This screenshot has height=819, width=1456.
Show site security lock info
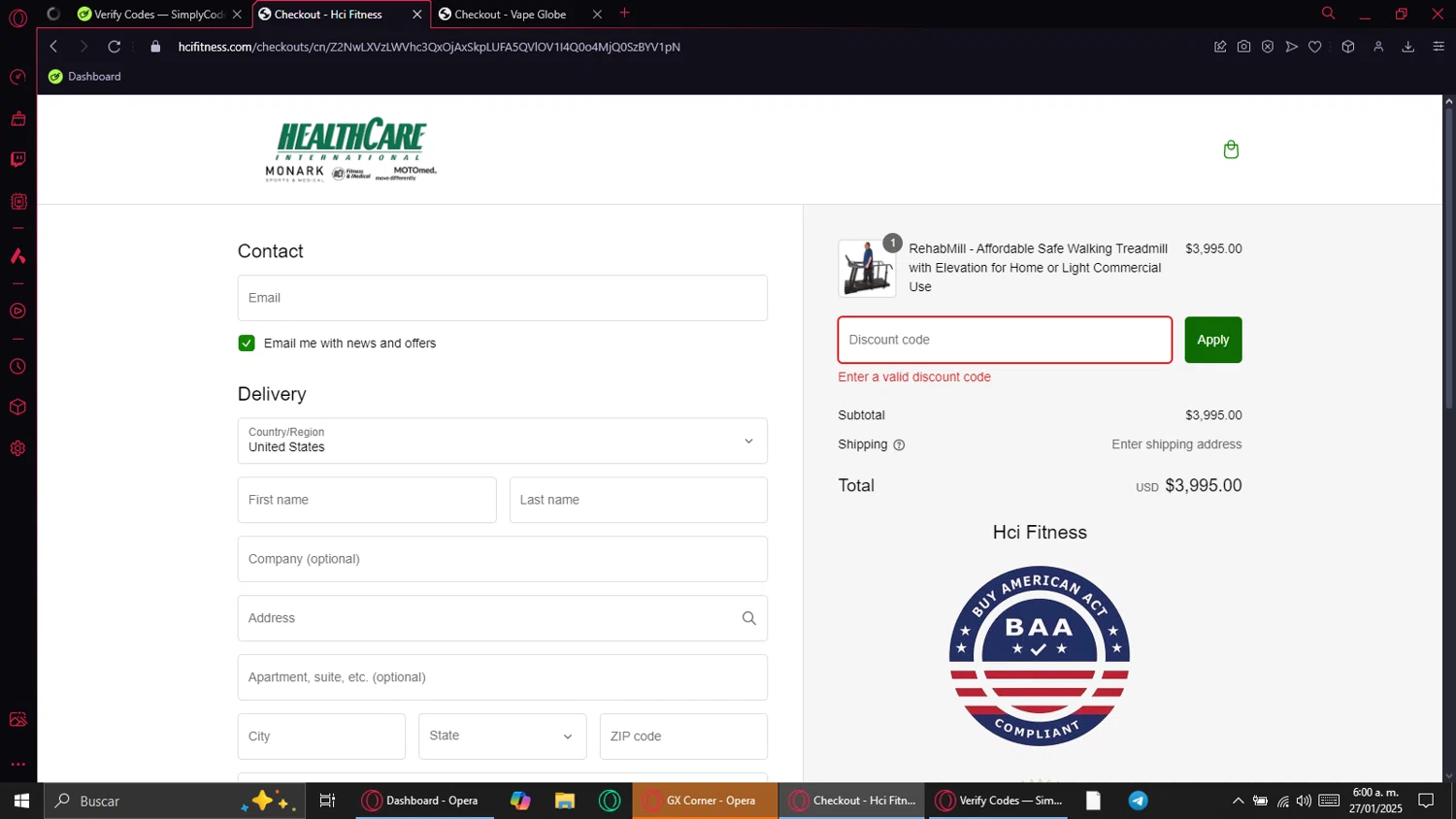tap(155, 47)
